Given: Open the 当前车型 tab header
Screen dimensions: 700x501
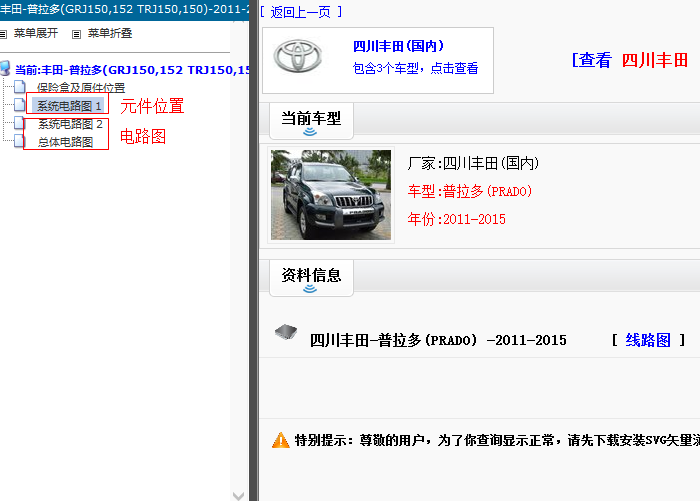Looking at the screenshot, I should [x=311, y=121].
